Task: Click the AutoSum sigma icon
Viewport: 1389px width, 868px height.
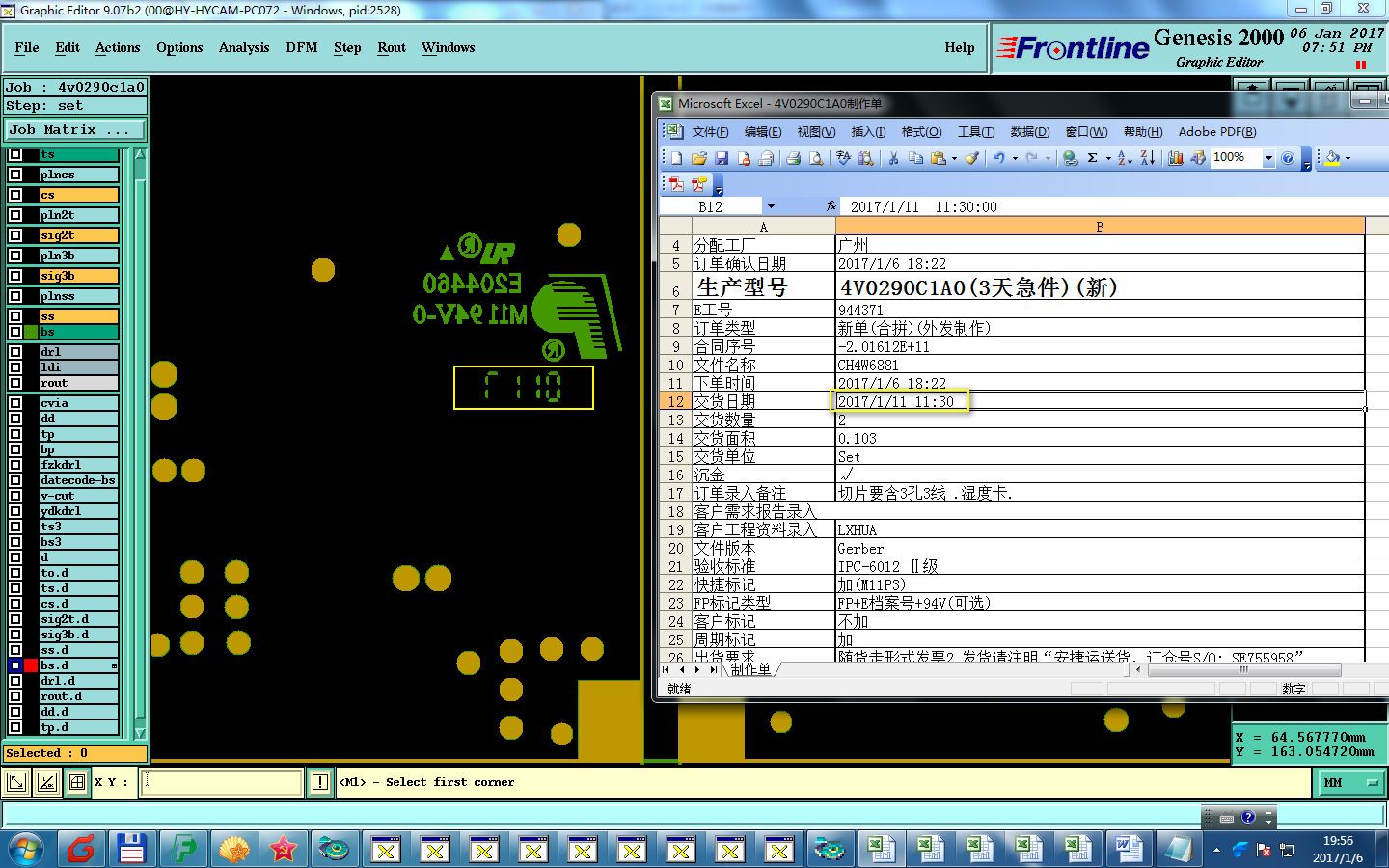Action: [x=1093, y=158]
